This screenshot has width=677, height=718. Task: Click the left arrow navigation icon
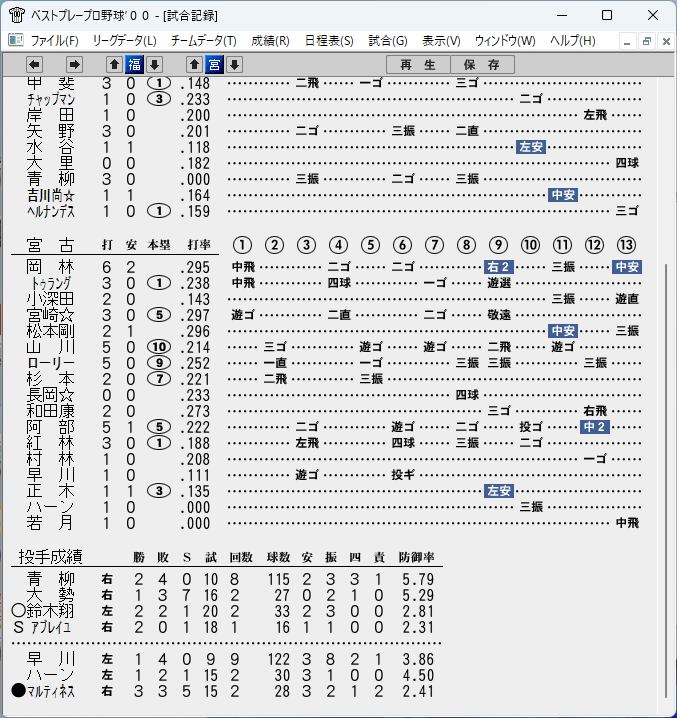tap(34, 65)
